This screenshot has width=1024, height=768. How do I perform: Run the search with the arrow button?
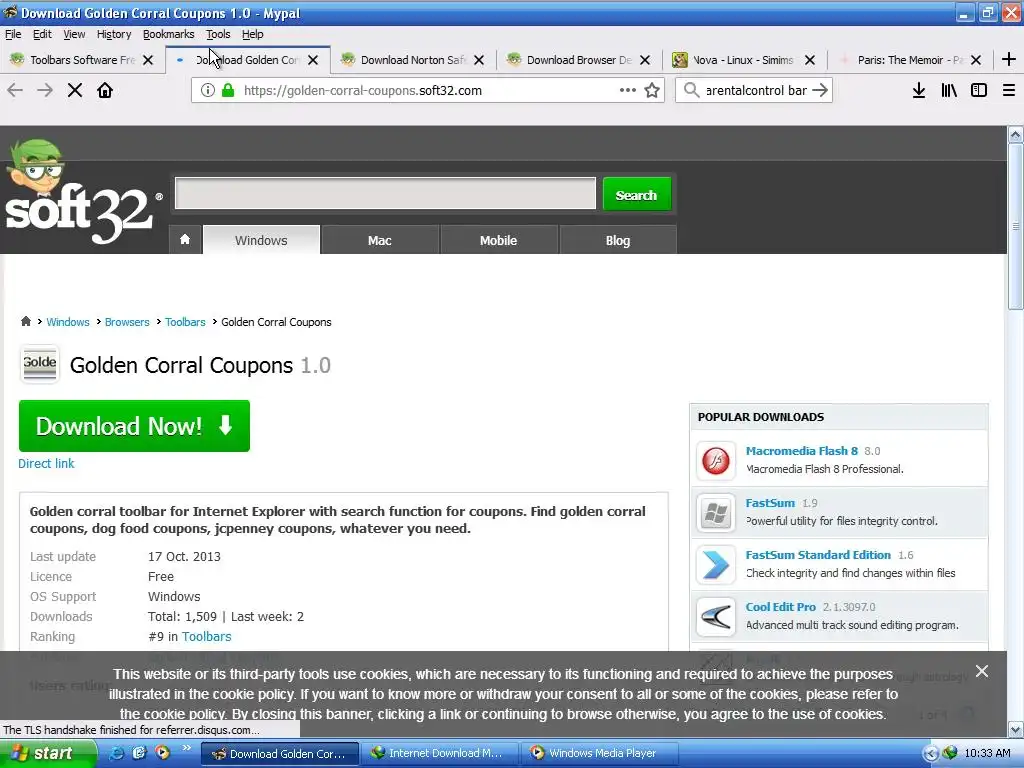tap(820, 90)
